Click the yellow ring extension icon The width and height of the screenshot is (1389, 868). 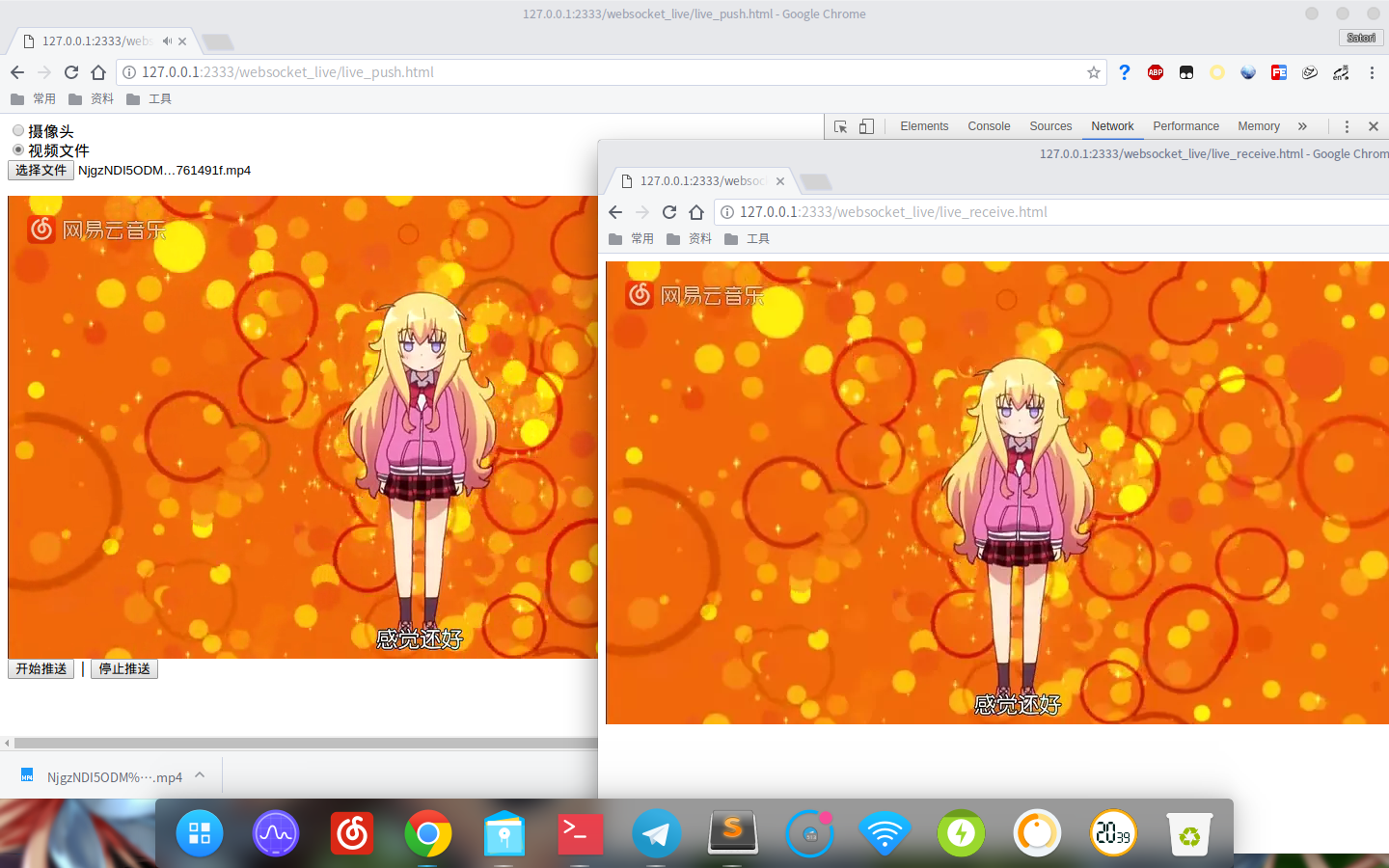coord(1217,72)
